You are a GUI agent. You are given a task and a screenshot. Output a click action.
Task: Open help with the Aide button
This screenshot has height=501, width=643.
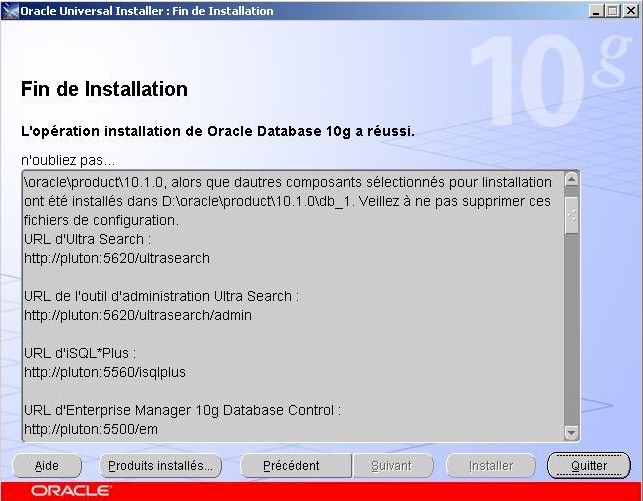pyautogui.click(x=47, y=466)
